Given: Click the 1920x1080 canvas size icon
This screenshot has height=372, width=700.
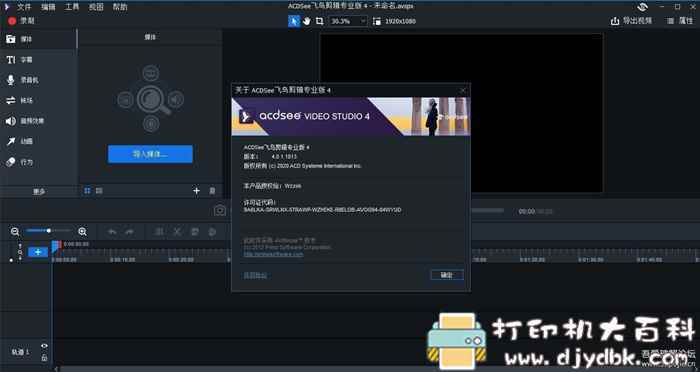Looking at the screenshot, I should 376,21.
